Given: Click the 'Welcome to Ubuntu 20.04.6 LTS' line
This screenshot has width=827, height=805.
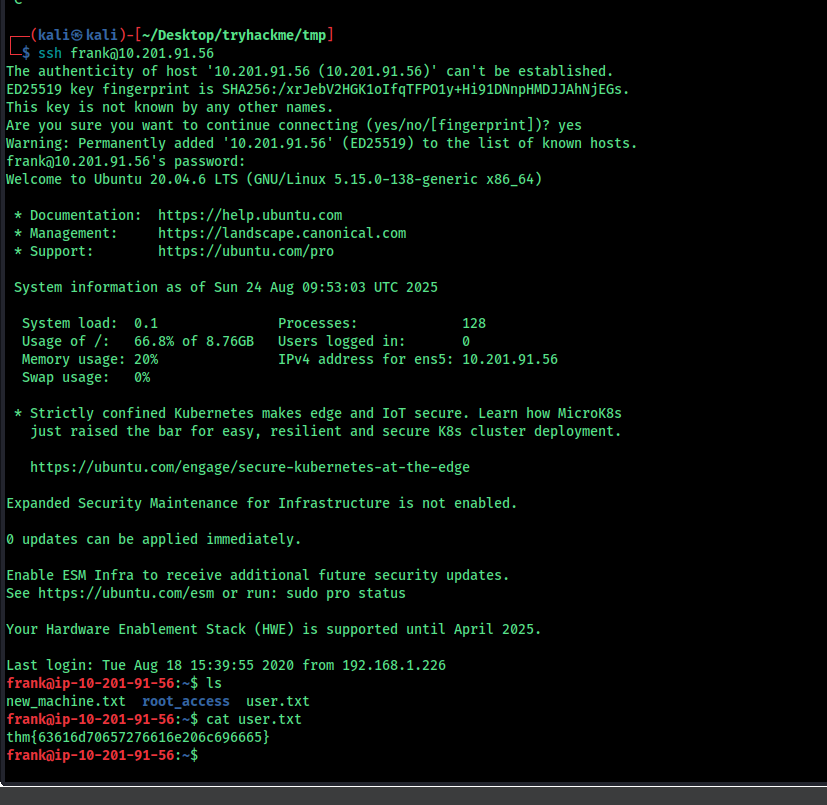Looking at the screenshot, I should click(274, 179).
